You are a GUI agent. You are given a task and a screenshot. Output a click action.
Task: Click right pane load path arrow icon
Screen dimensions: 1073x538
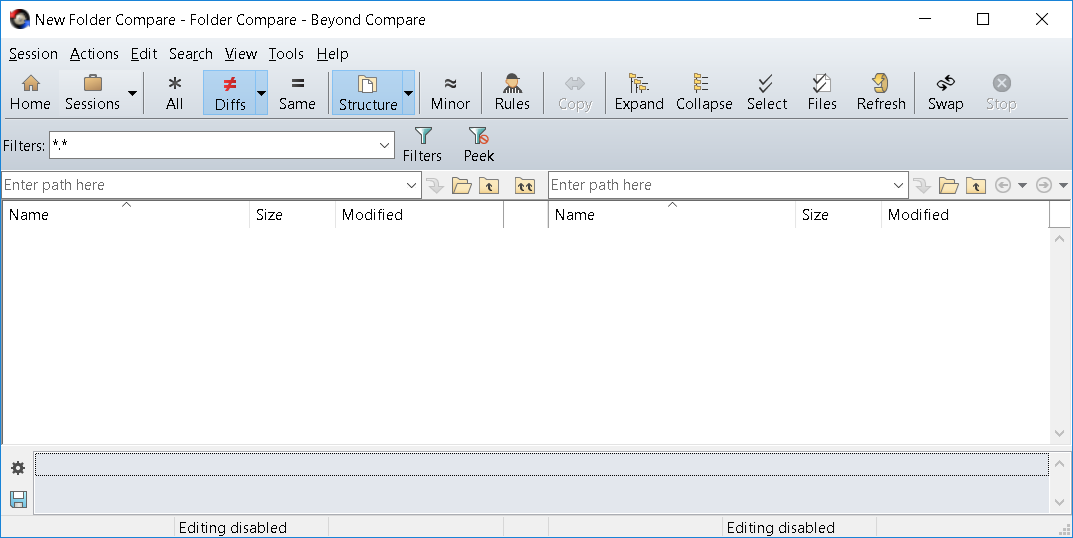coord(922,185)
